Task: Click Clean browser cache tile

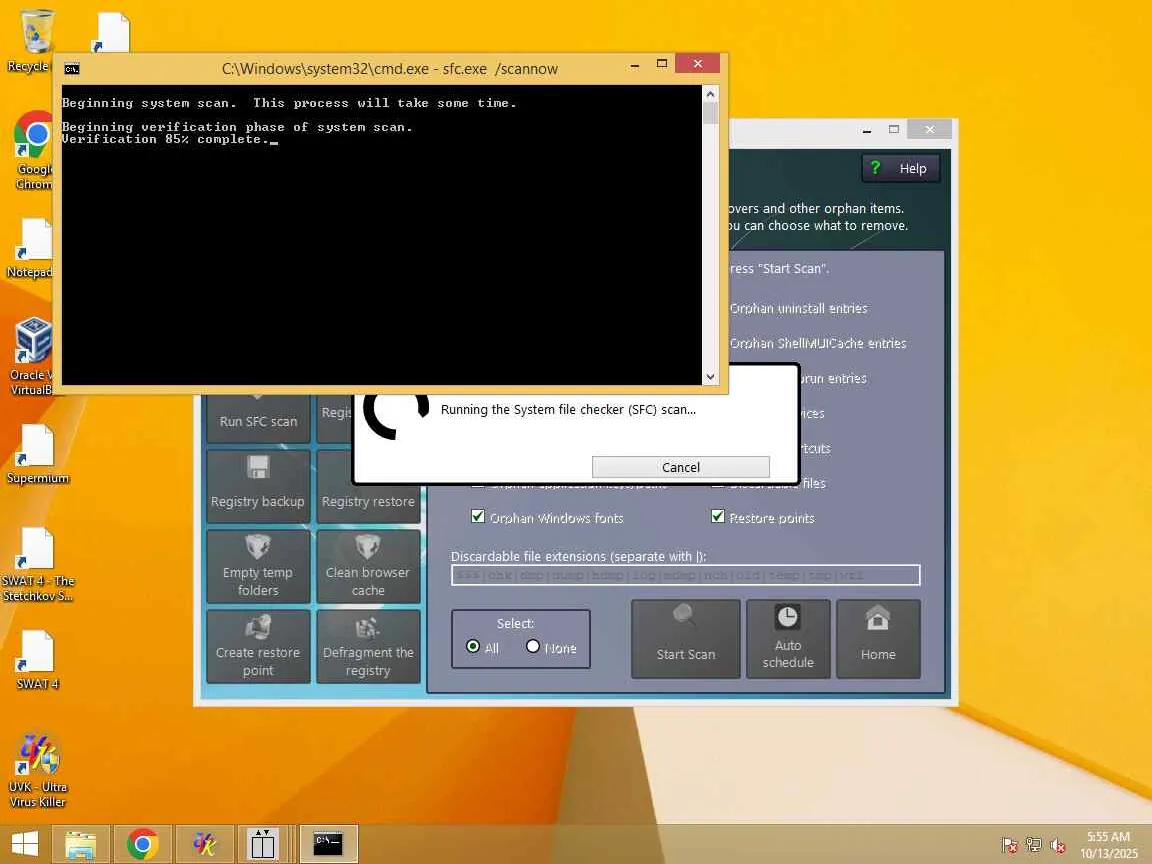Action: (x=368, y=566)
